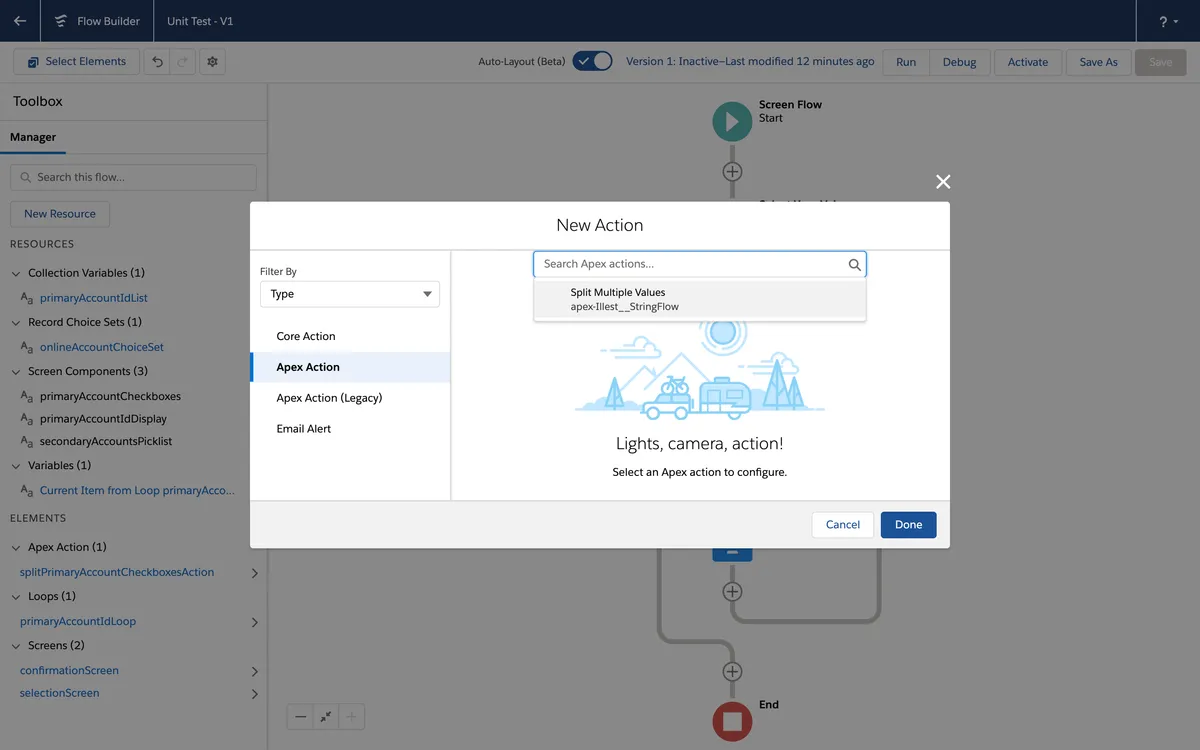
Task: Select primaryAccountCheckboxes component
Action: pyautogui.click(x=110, y=396)
